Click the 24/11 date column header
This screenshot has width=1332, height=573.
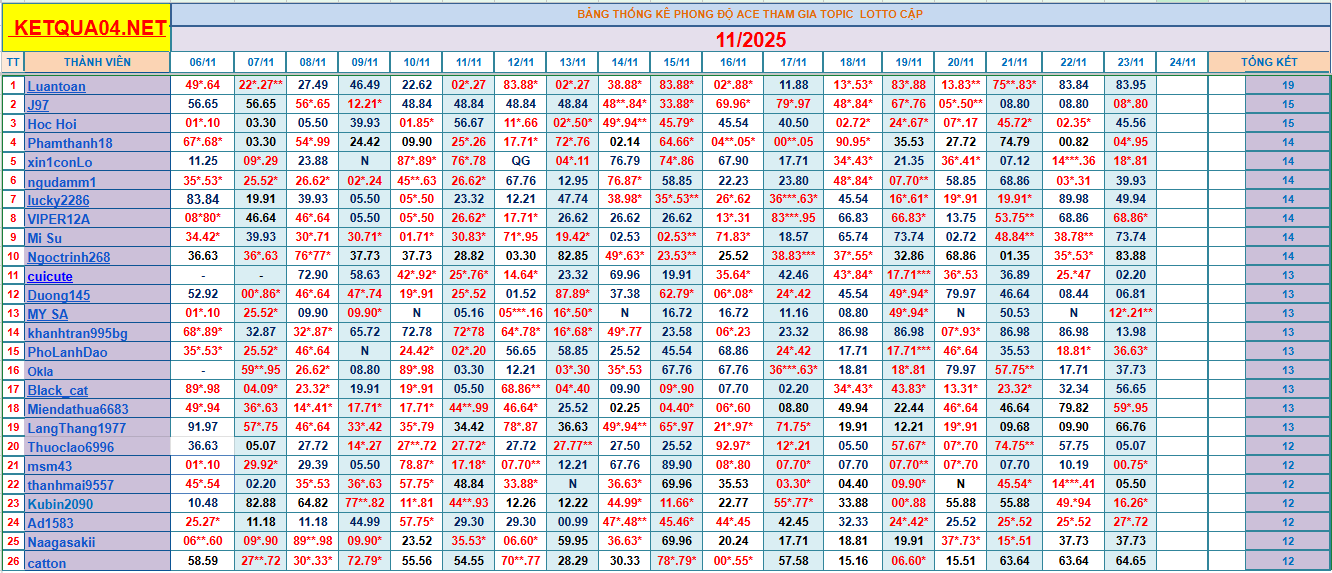coord(1182,62)
